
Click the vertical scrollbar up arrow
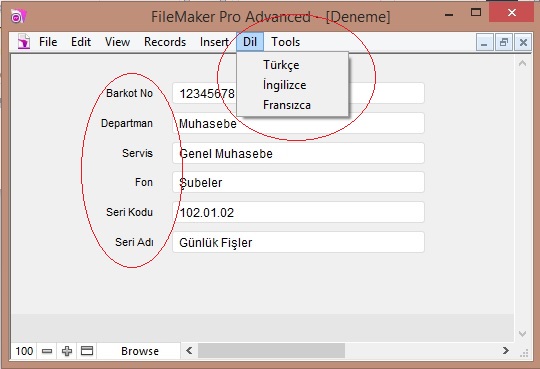pos(522,63)
